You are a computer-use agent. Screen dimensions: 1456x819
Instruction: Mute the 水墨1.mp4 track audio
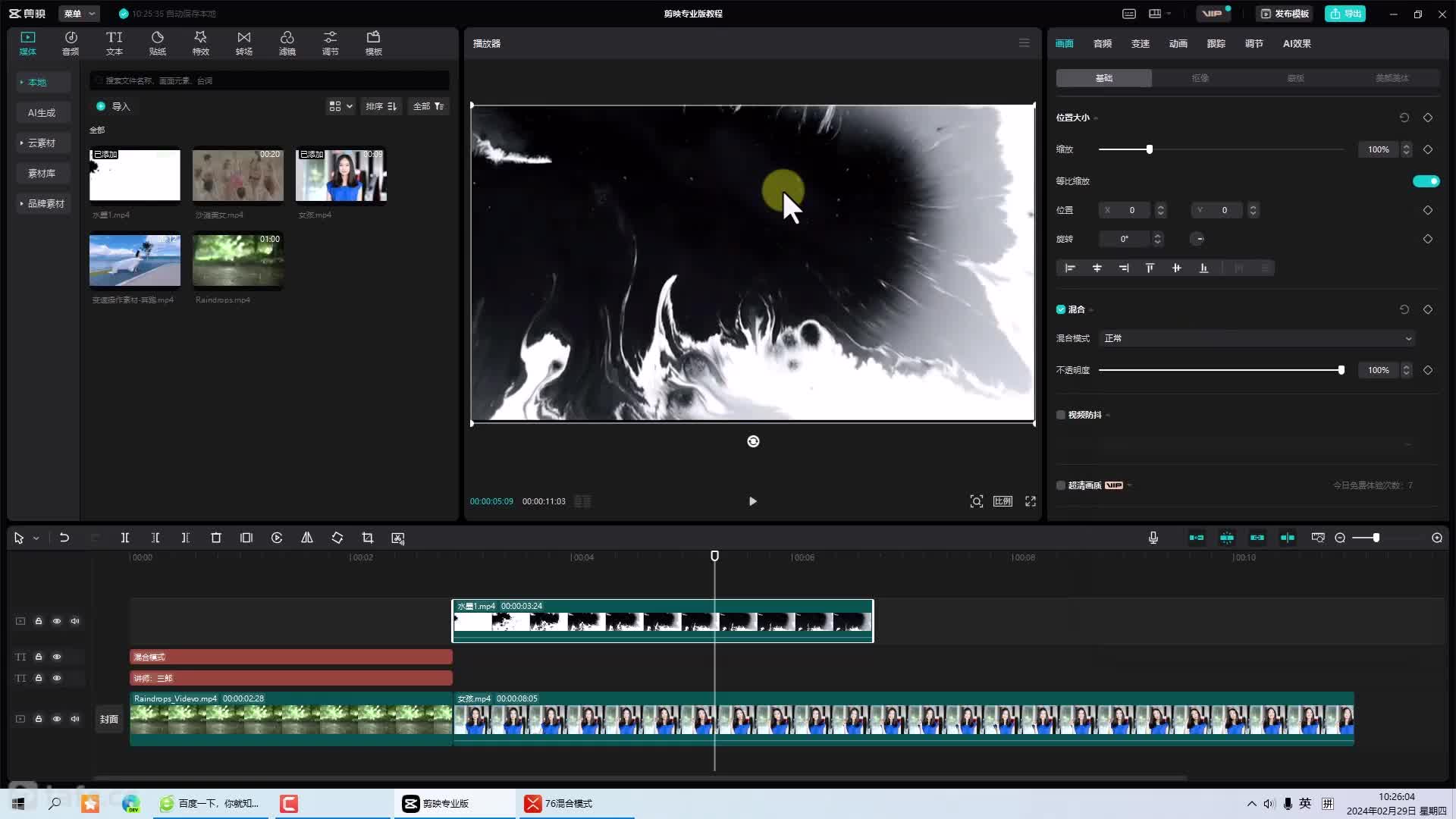click(x=75, y=621)
